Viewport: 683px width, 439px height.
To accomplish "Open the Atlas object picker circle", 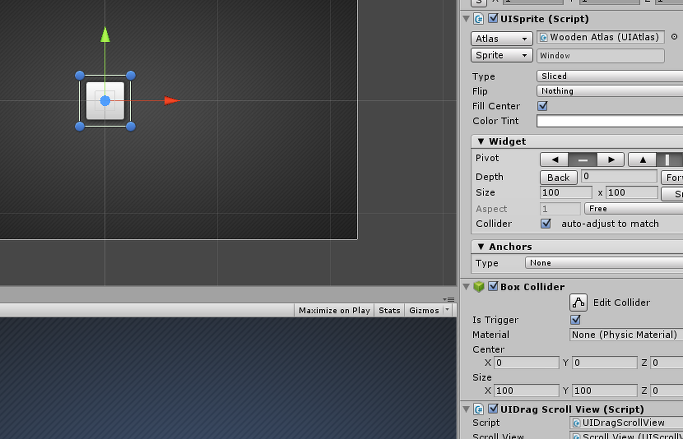I will [674, 37].
